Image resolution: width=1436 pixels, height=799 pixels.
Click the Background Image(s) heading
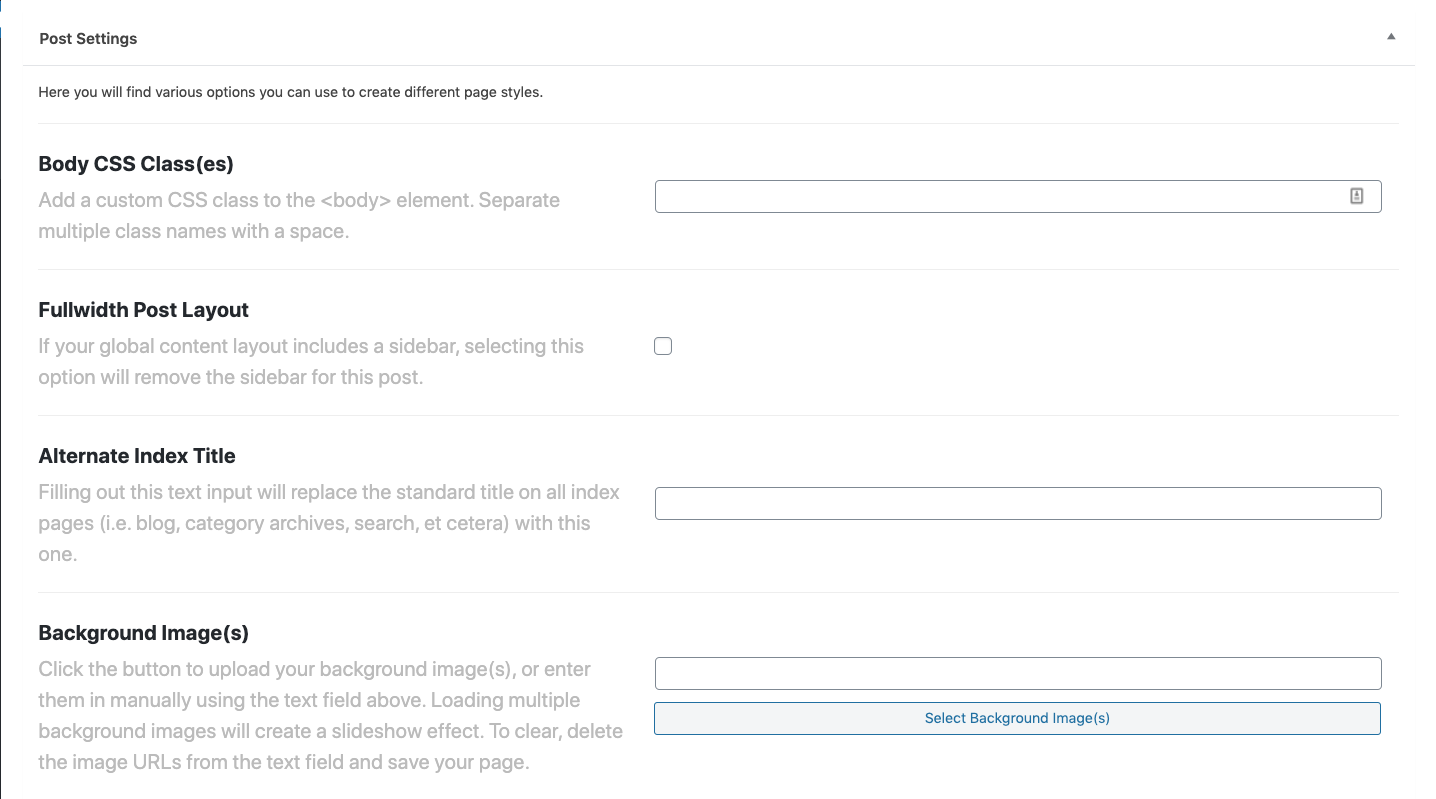click(143, 633)
